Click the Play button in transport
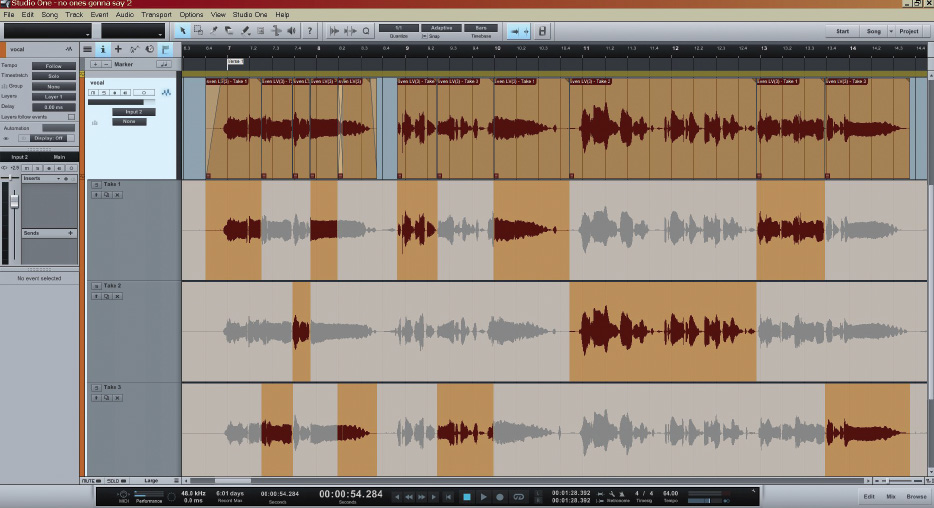Viewport: 934px width, 508px height. click(x=484, y=497)
